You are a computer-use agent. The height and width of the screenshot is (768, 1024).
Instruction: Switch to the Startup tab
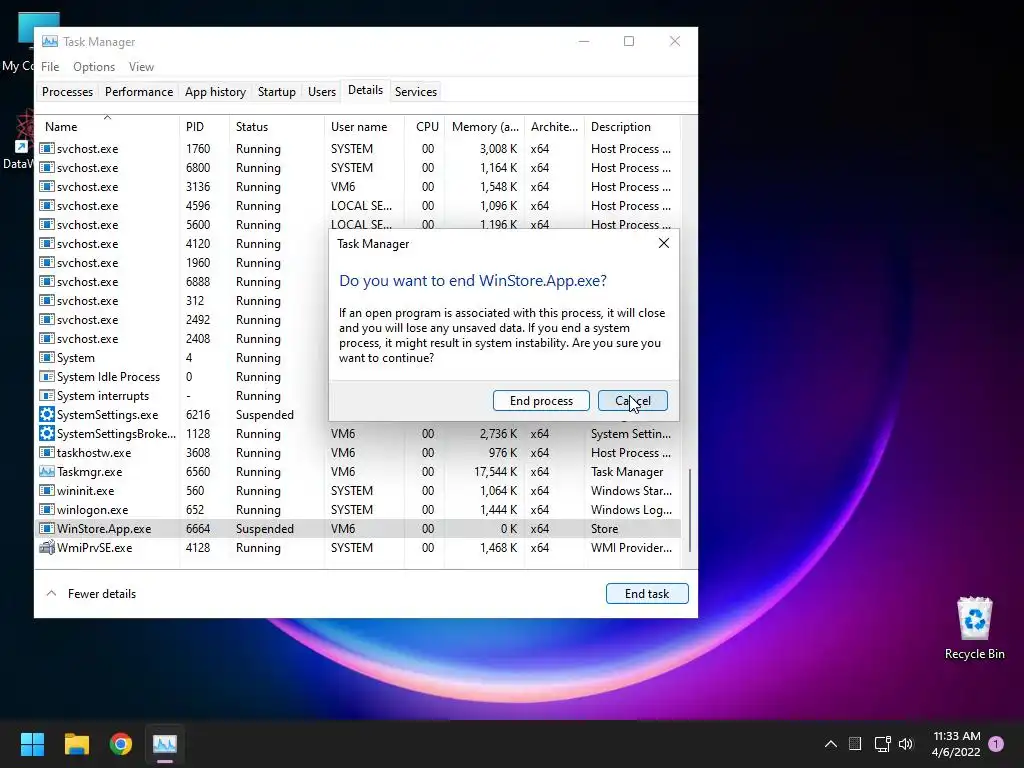(x=277, y=91)
